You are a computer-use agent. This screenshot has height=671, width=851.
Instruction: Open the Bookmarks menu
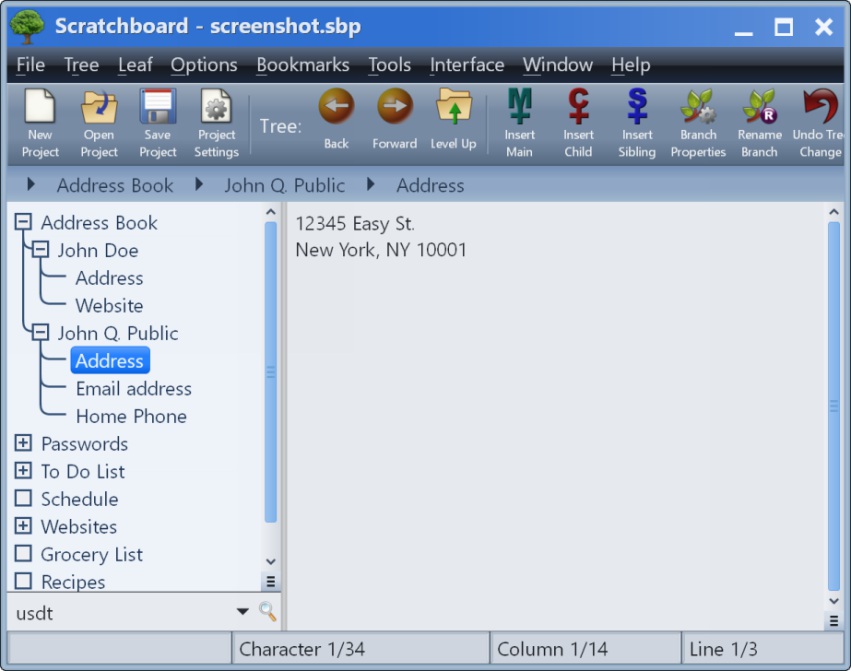click(303, 65)
